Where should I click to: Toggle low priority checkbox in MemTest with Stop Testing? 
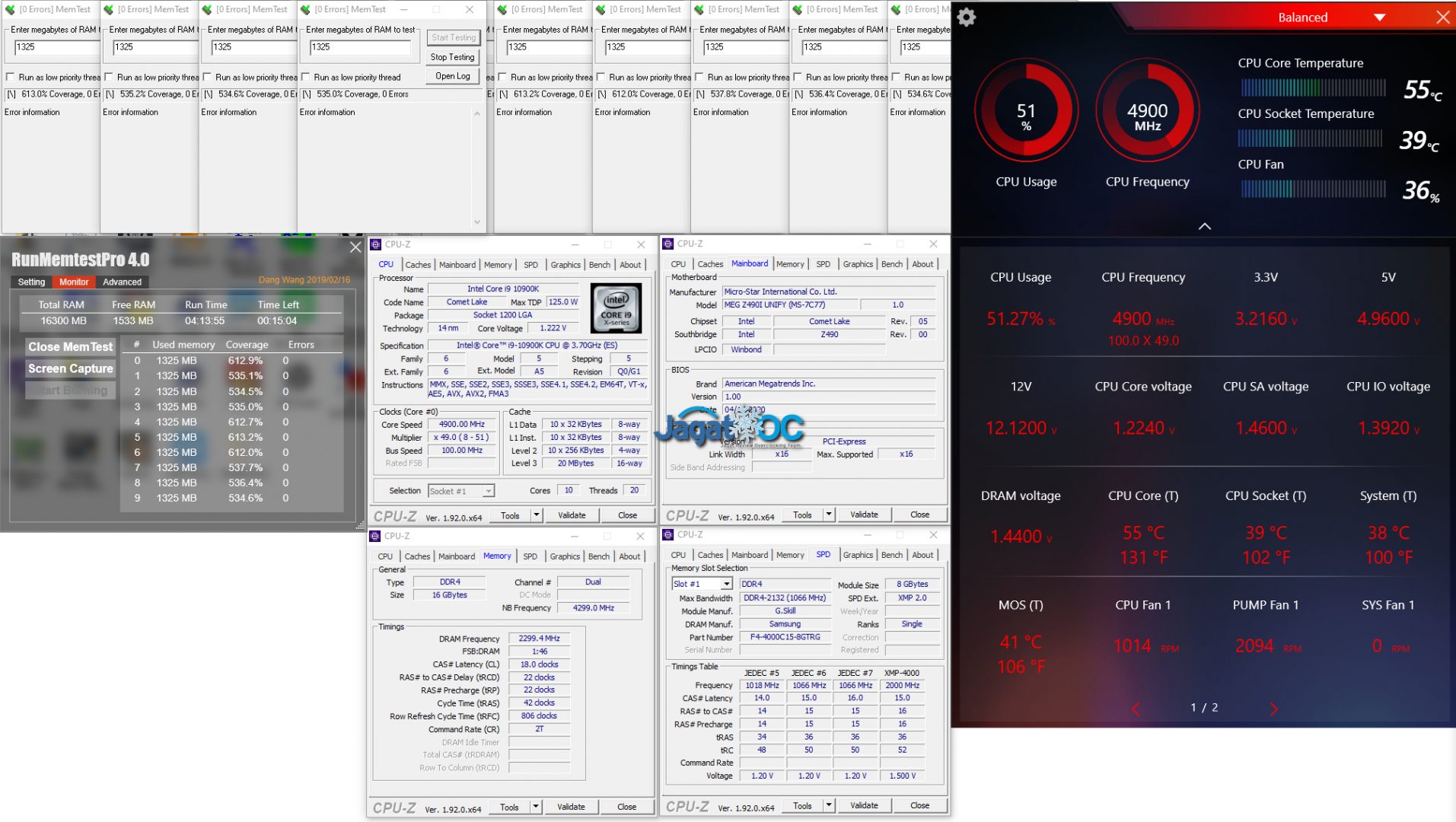pyautogui.click(x=305, y=77)
